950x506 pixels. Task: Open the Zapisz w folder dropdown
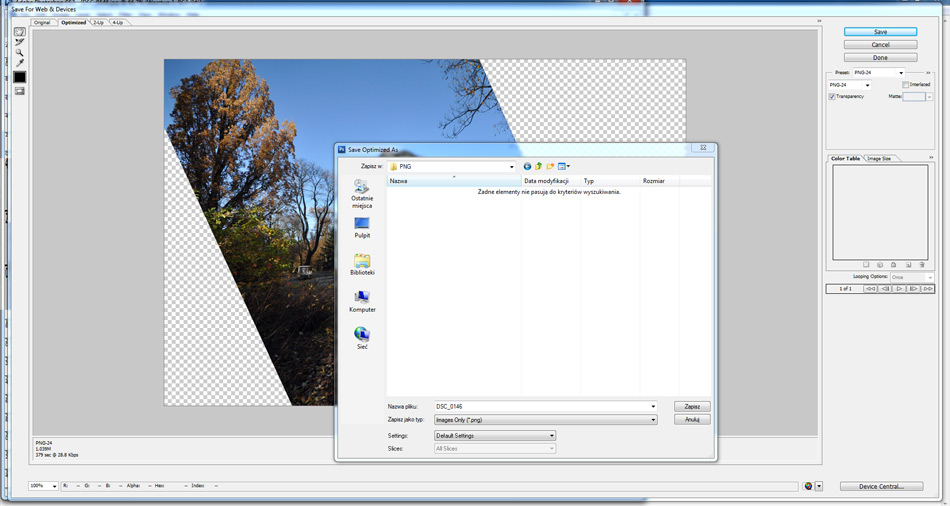click(x=452, y=166)
